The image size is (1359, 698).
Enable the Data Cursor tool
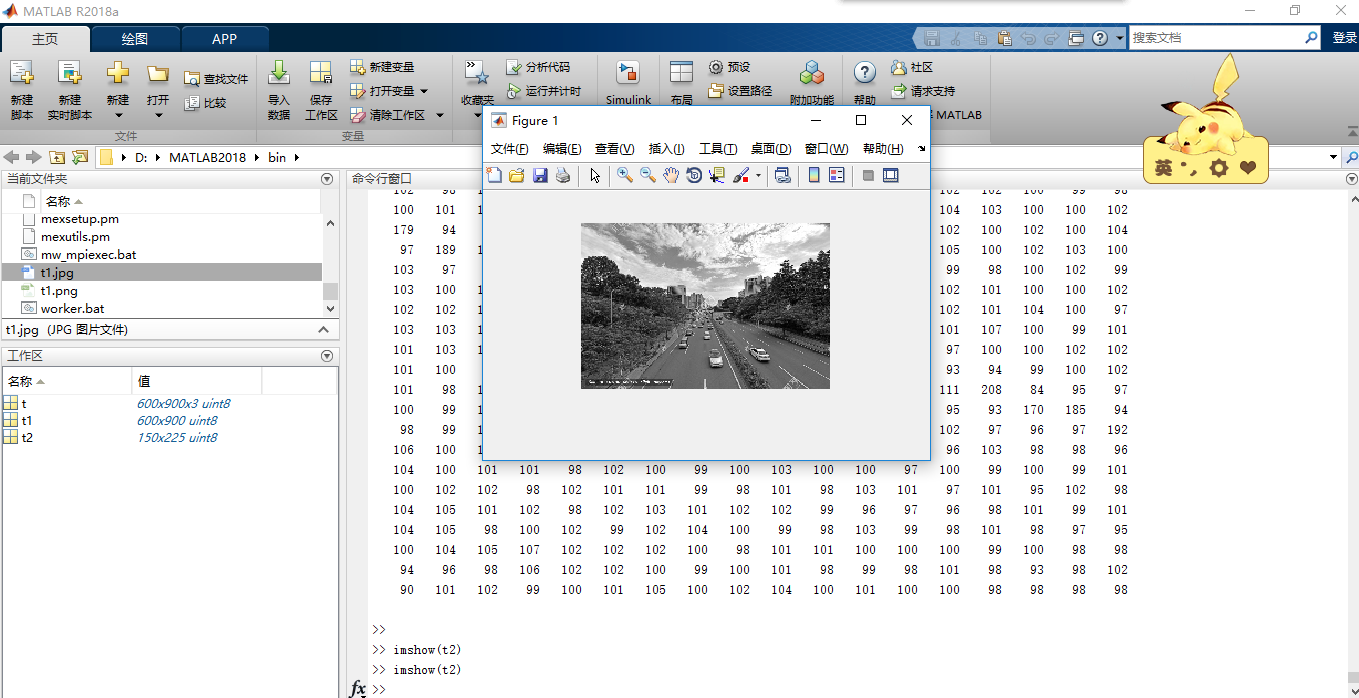(717, 175)
